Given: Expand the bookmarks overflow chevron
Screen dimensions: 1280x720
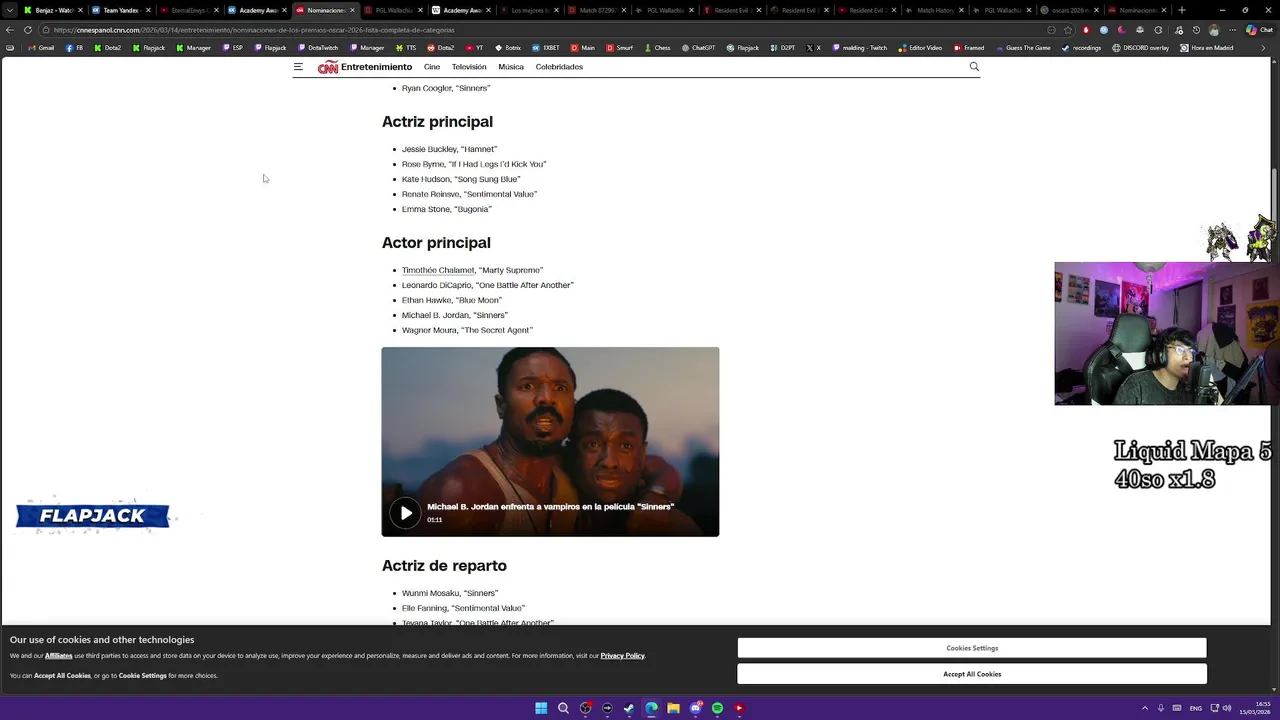Looking at the screenshot, I should (1262, 48).
